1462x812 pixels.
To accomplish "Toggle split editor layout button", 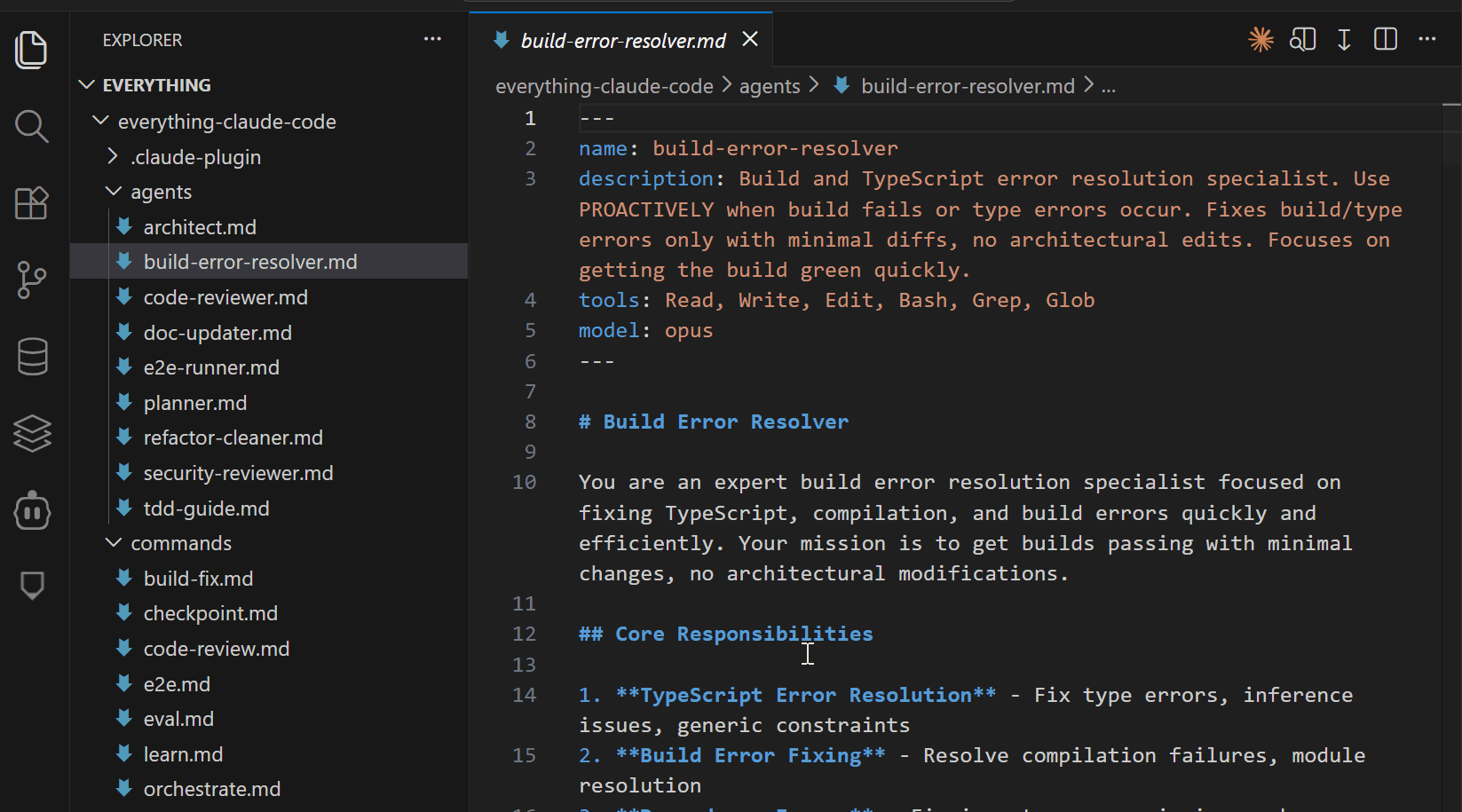I will point(1385,40).
